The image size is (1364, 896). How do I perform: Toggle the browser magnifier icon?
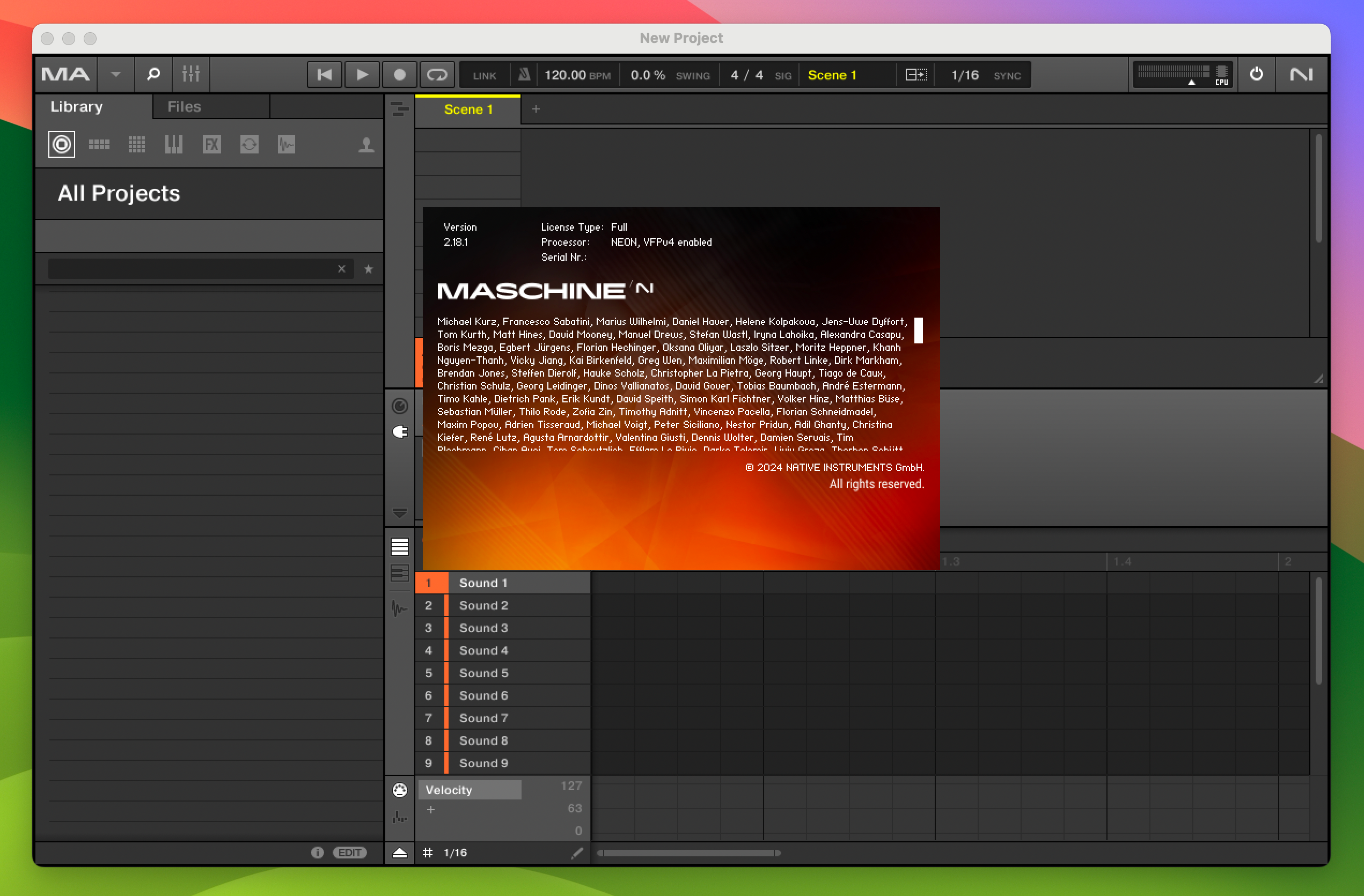[x=153, y=75]
